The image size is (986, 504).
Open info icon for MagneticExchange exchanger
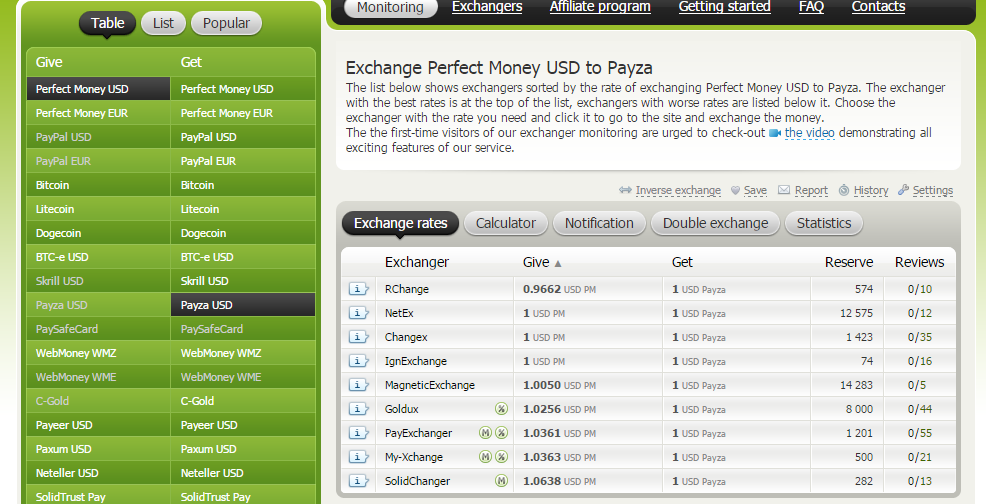(x=358, y=384)
